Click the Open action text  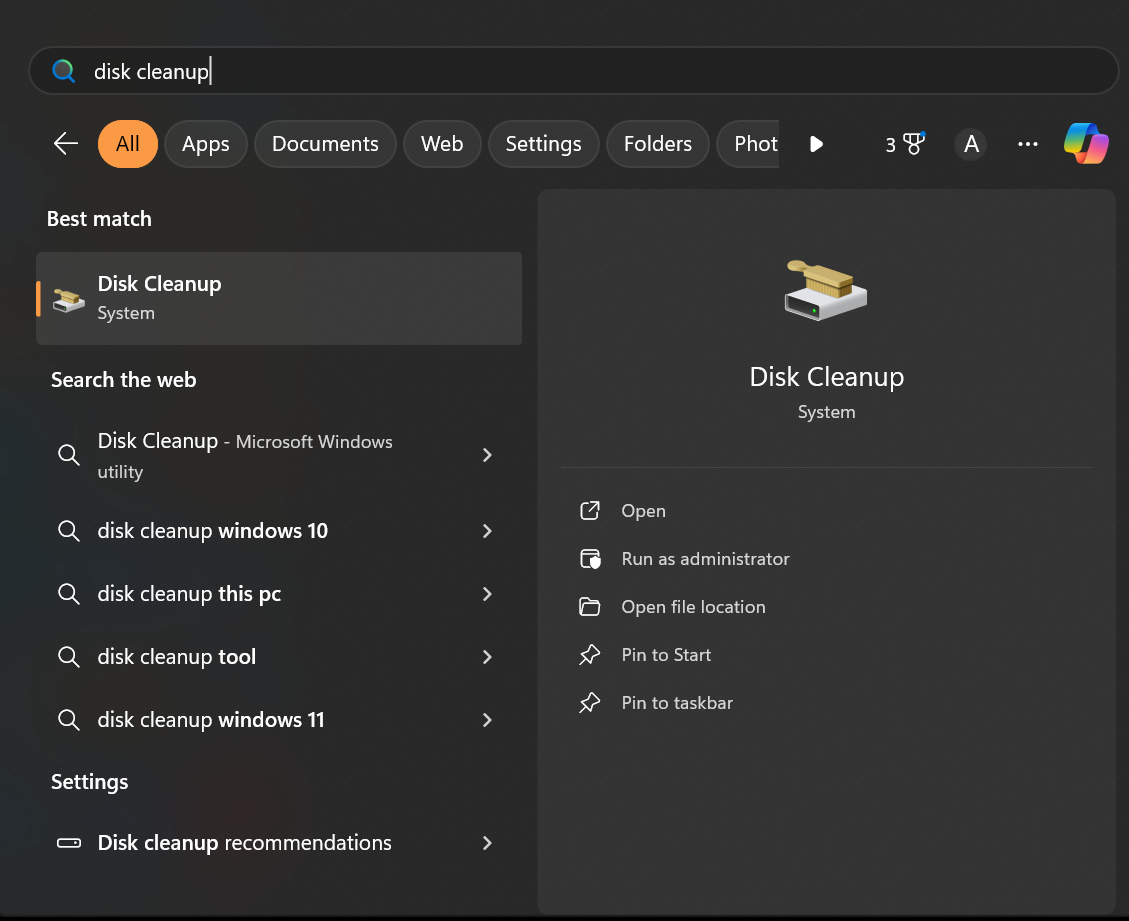pos(643,511)
